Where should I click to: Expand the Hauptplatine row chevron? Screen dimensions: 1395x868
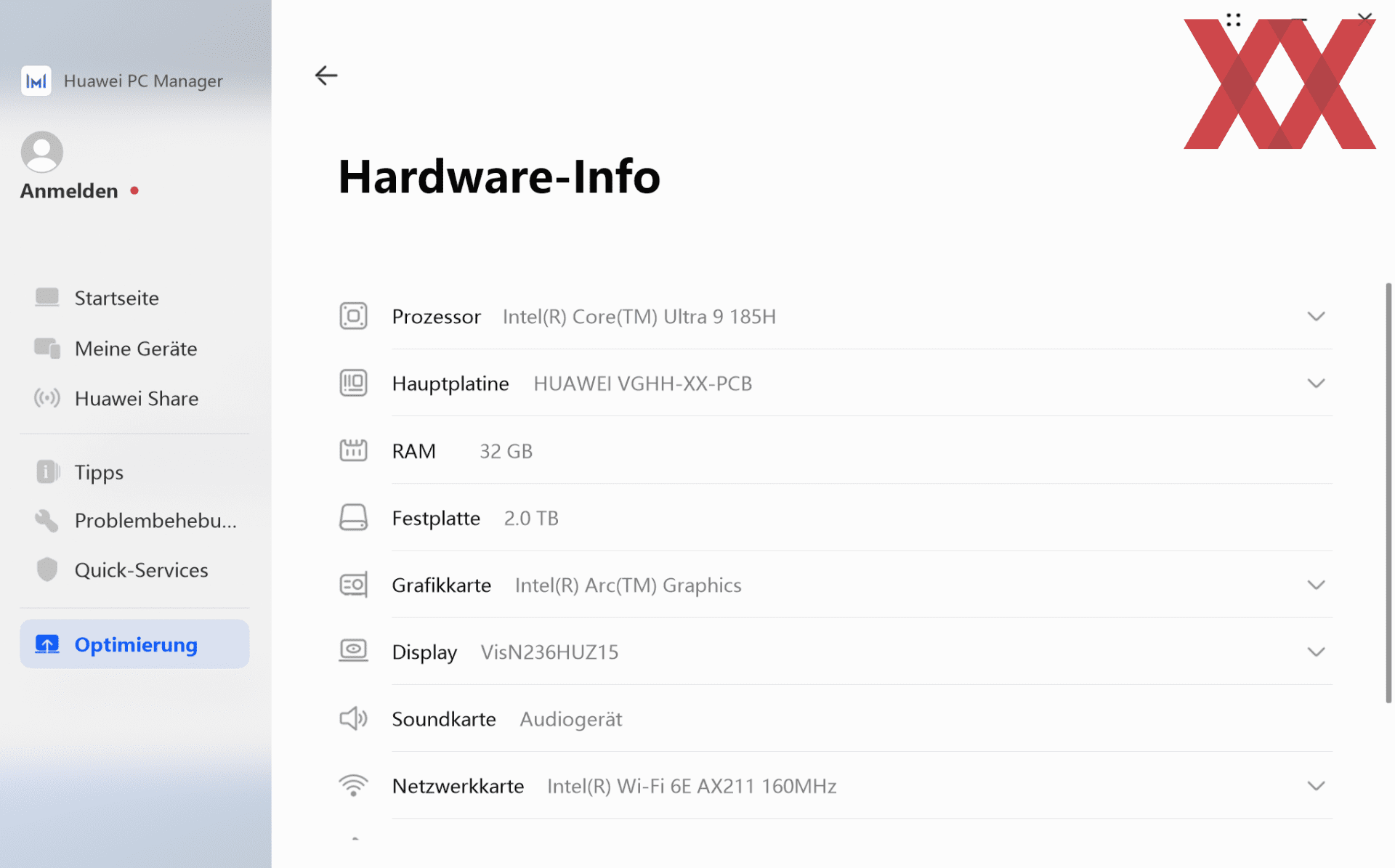pyautogui.click(x=1316, y=383)
